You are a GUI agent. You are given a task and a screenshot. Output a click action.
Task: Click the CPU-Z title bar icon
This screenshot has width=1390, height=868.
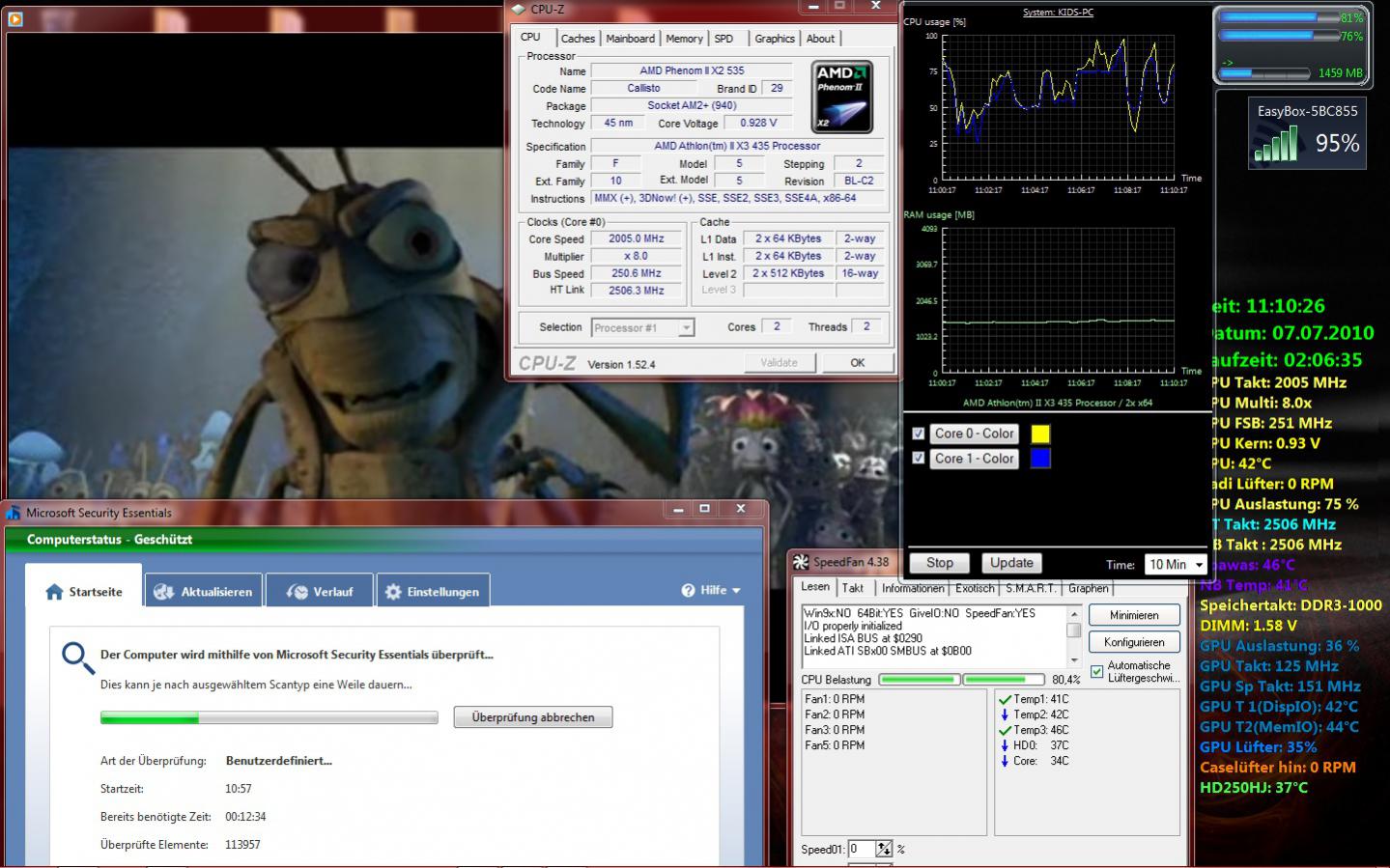click(519, 10)
